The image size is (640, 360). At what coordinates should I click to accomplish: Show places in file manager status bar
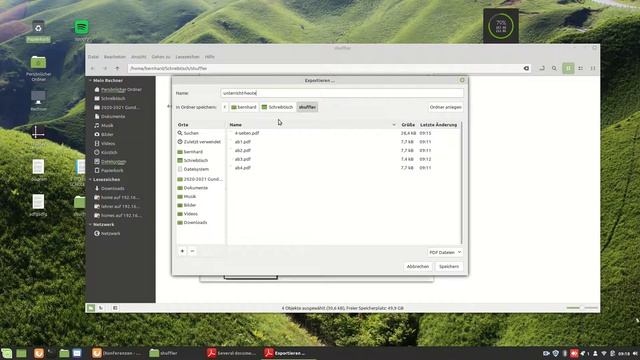pyautogui.click(x=91, y=308)
